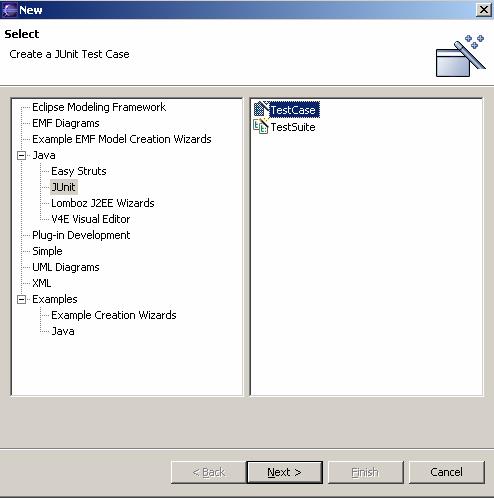Image resolution: width=494 pixels, height=498 pixels.
Task: Select the TestSuite wizard icon
Action: point(261,126)
